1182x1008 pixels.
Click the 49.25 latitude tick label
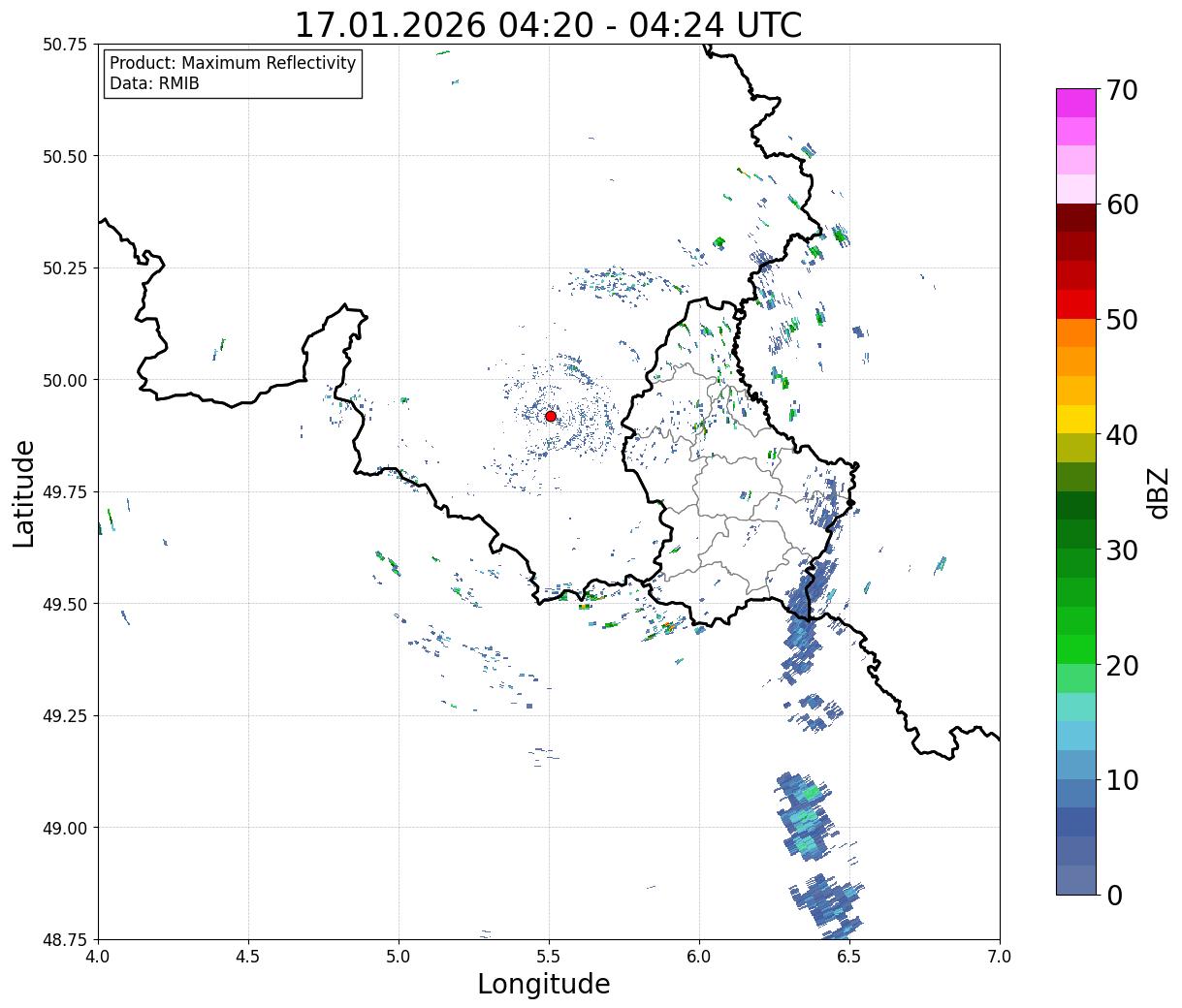[65, 716]
